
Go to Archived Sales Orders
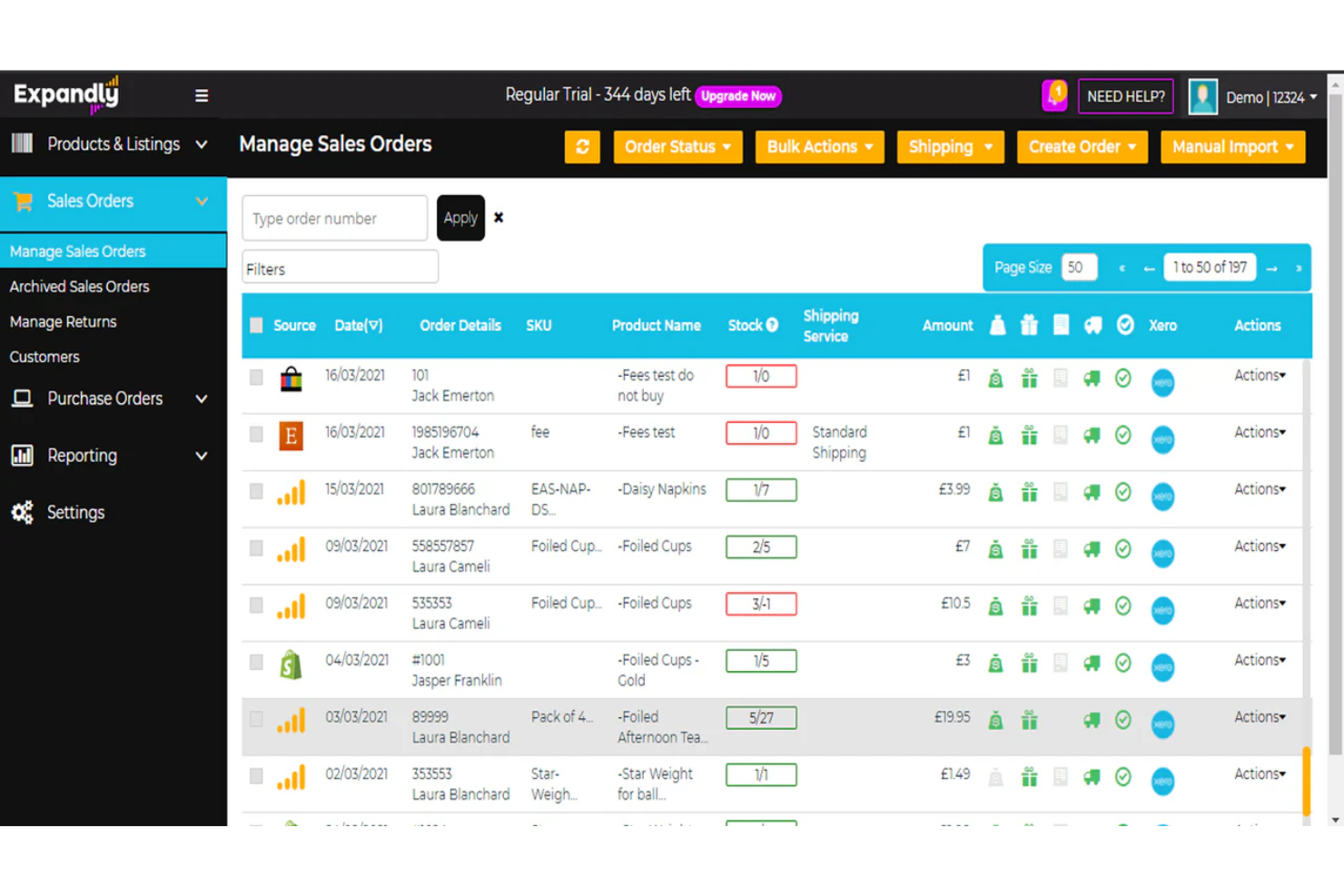tap(79, 286)
